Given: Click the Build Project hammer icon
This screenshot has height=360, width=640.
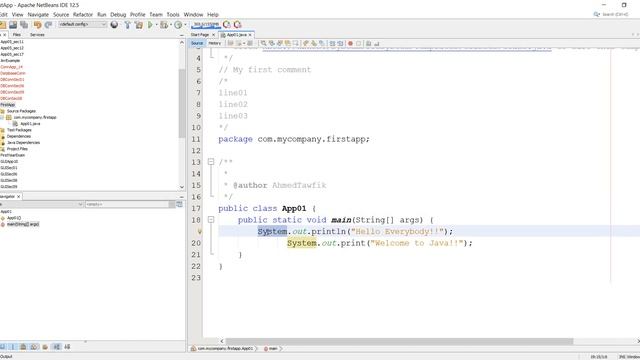Looking at the screenshot, I should pos(127,25).
